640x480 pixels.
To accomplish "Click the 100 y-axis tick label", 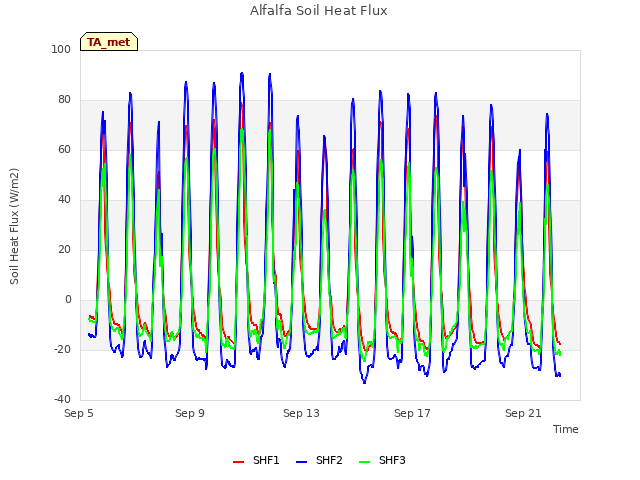I will pyautogui.click(x=61, y=50).
